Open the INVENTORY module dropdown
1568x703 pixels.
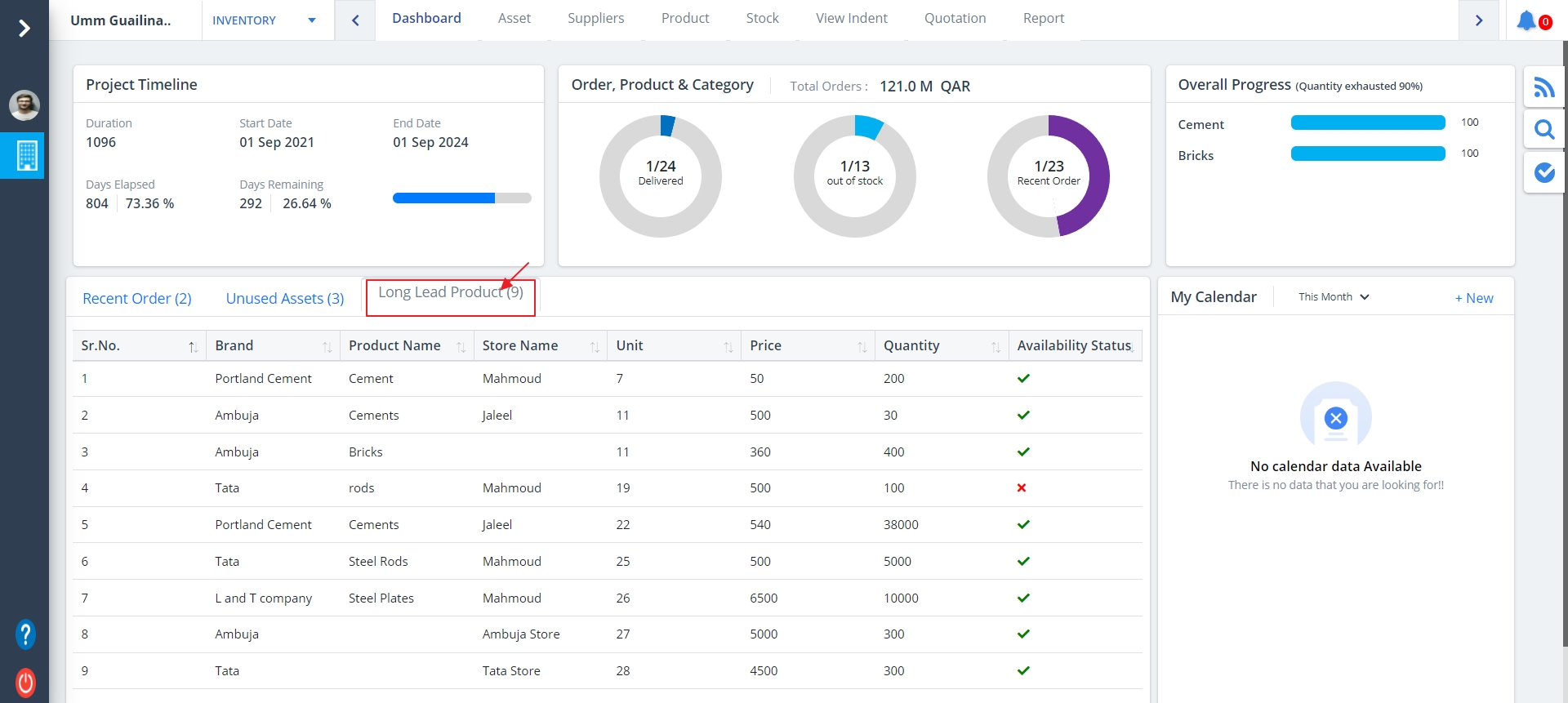tap(264, 20)
